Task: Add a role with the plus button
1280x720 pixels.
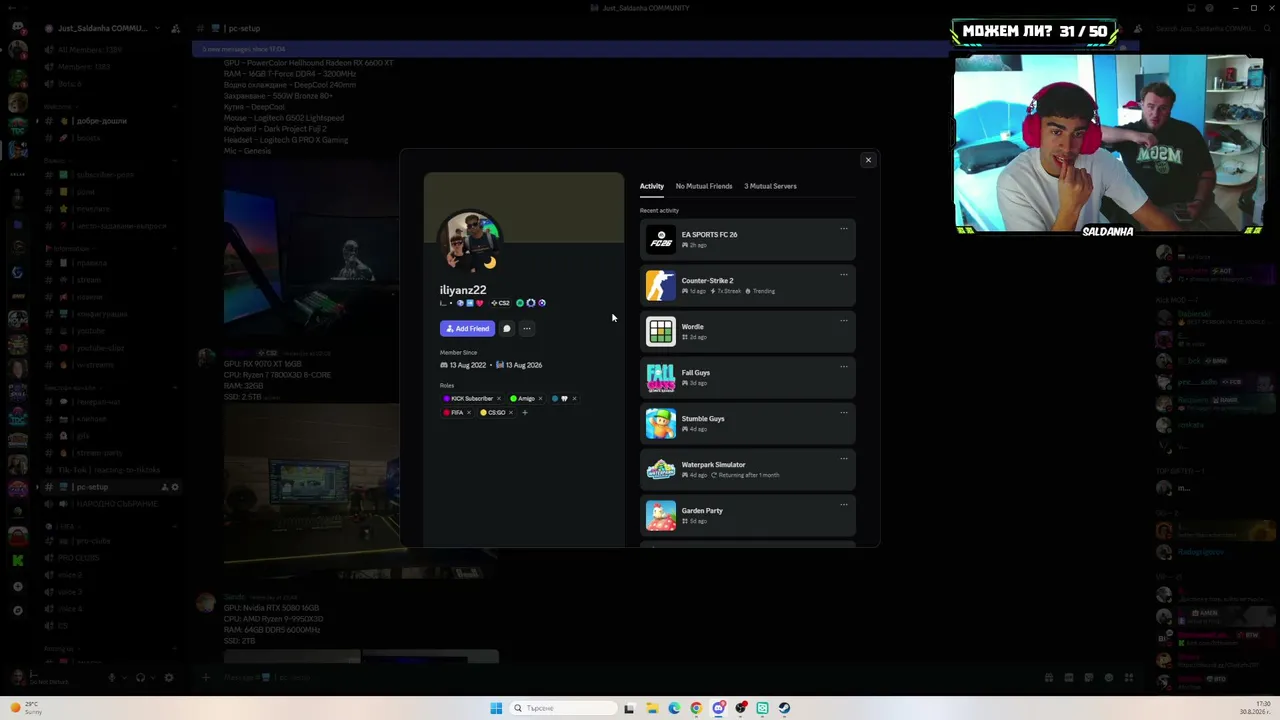Action: point(524,413)
